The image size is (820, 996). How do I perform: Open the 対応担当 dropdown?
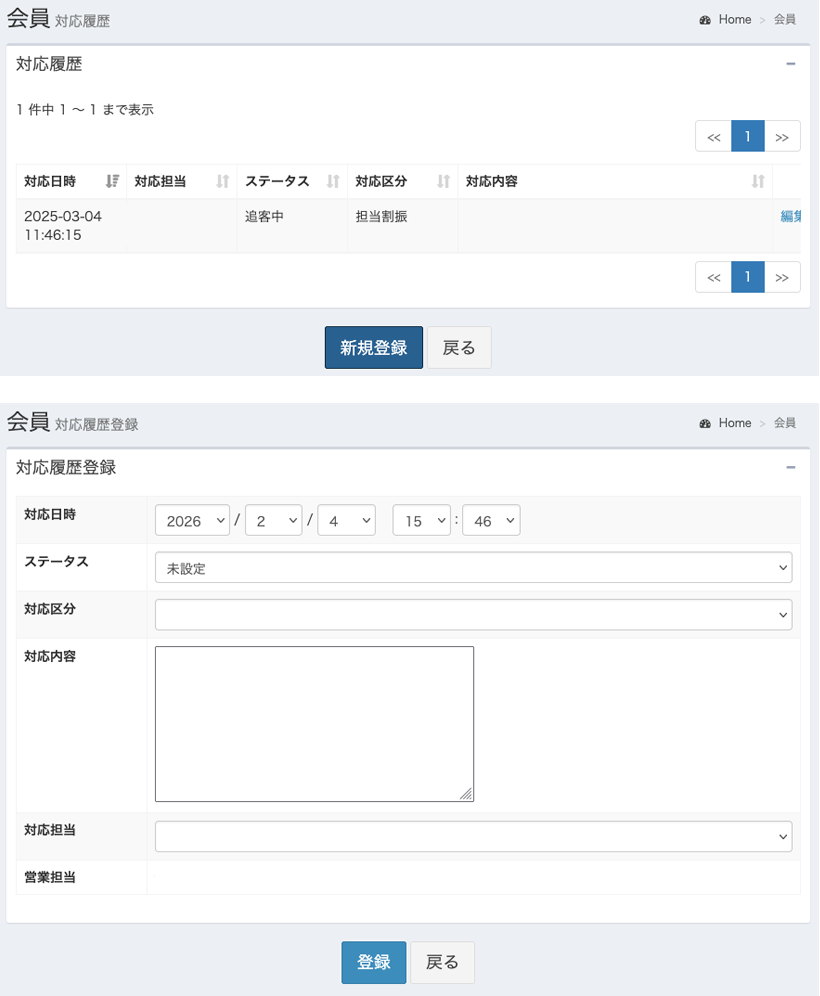coord(473,837)
